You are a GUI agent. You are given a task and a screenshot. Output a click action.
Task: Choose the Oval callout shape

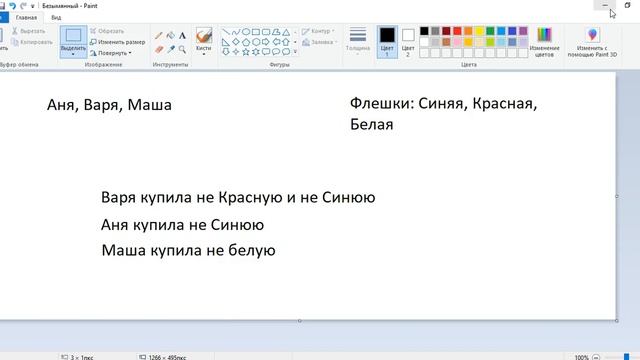click(x=276, y=52)
